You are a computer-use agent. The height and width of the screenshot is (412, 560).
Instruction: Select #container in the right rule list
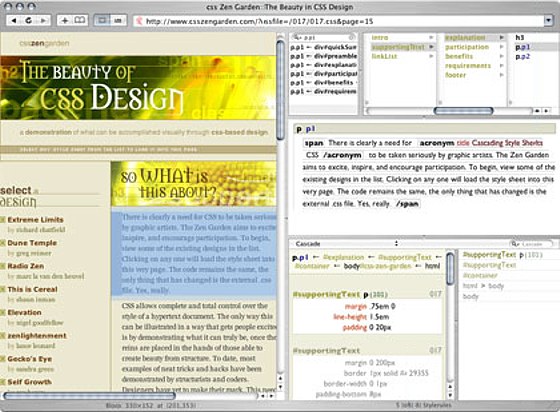click(480, 276)
